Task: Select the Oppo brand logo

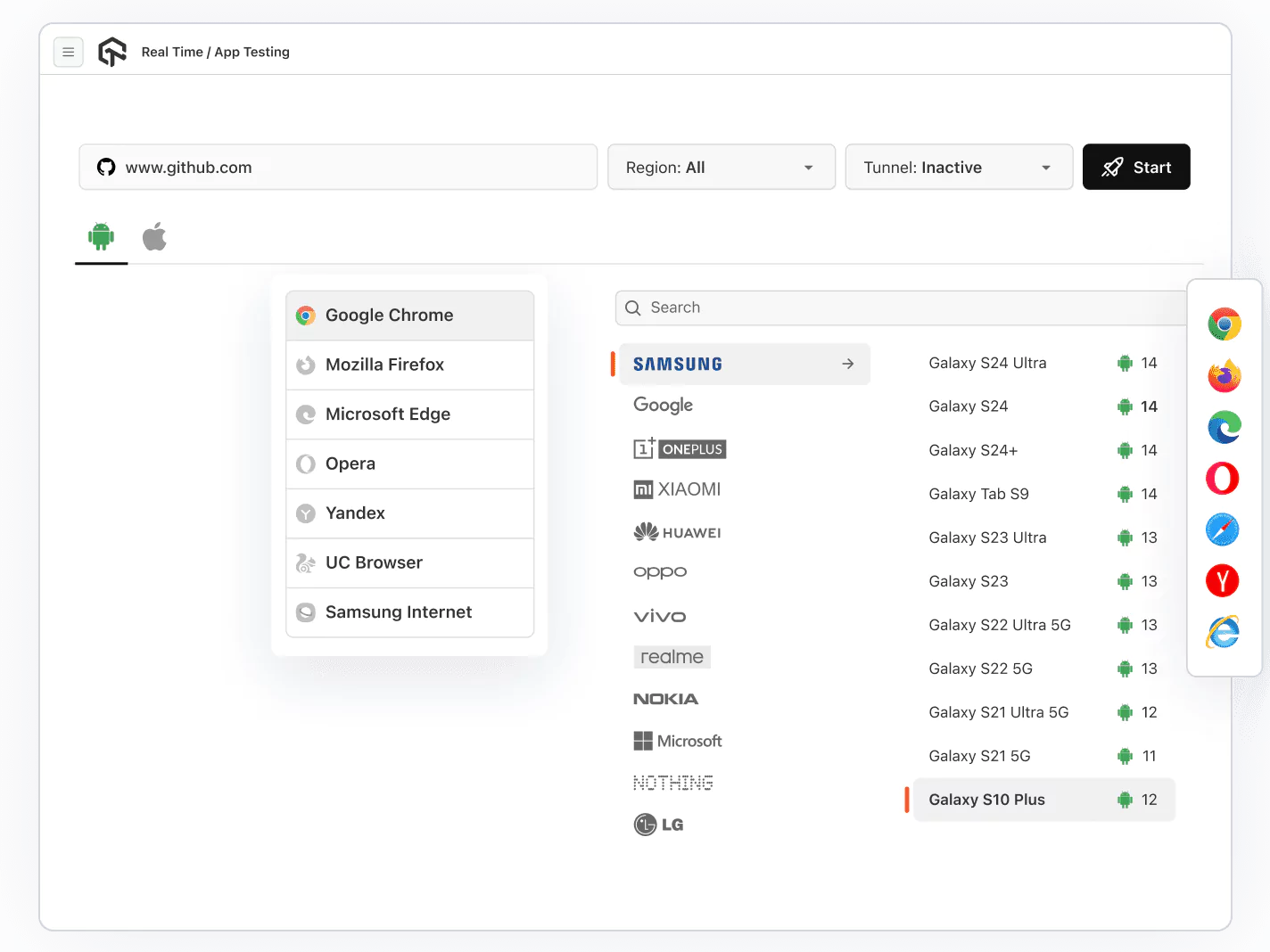Action: point(660,572)
